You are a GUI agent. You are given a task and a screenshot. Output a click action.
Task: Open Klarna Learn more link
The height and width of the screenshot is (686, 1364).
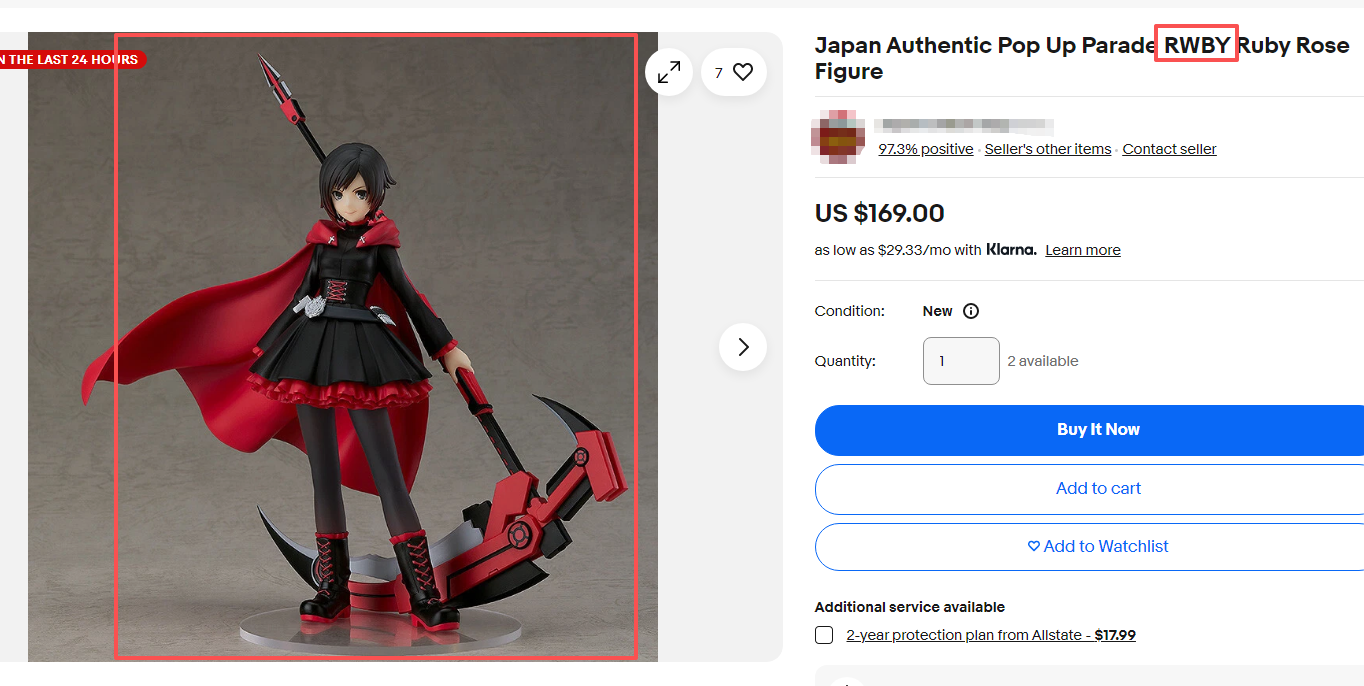pos(1083,250)
